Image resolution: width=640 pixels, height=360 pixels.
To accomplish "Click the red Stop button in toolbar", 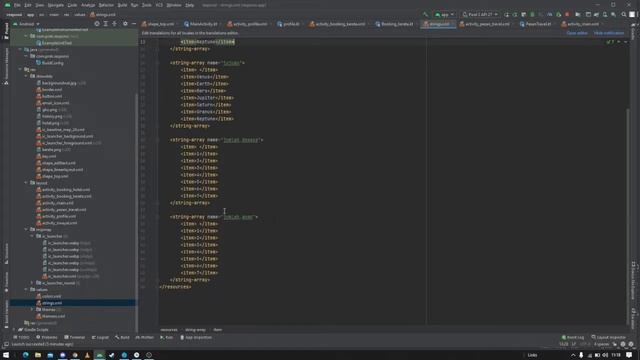I will pyautogui.click(x=567, y=14).
